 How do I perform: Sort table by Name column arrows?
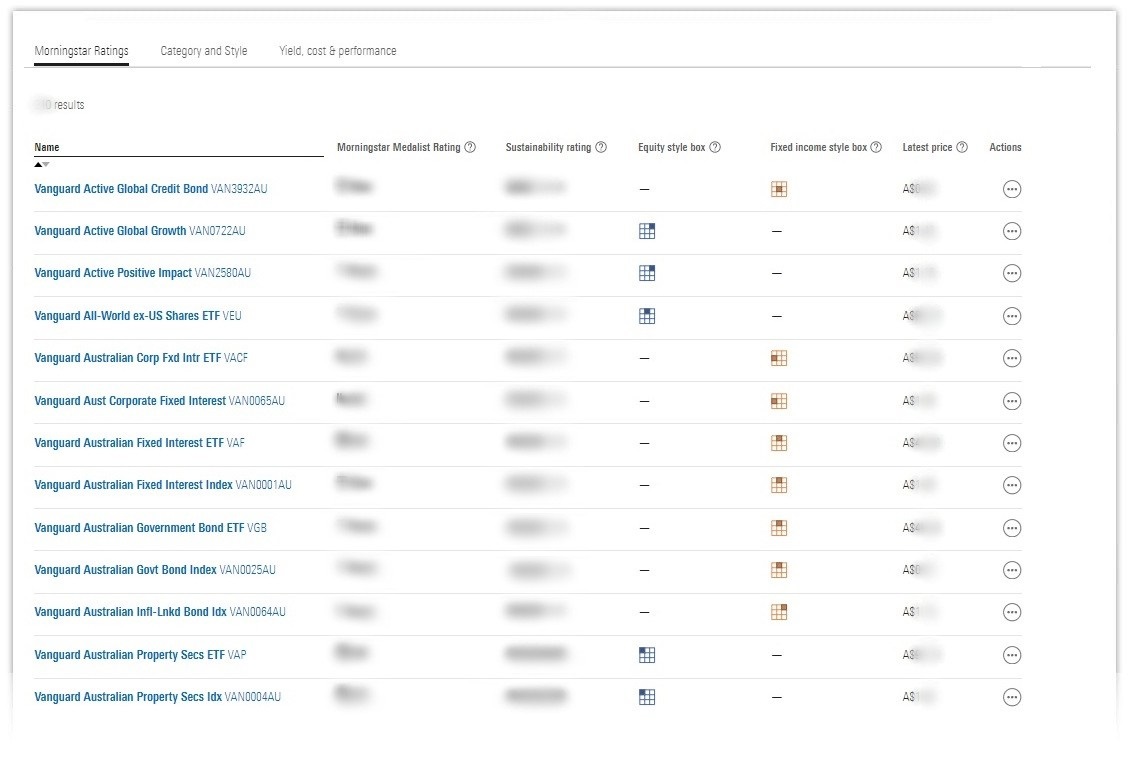point(41,164)
